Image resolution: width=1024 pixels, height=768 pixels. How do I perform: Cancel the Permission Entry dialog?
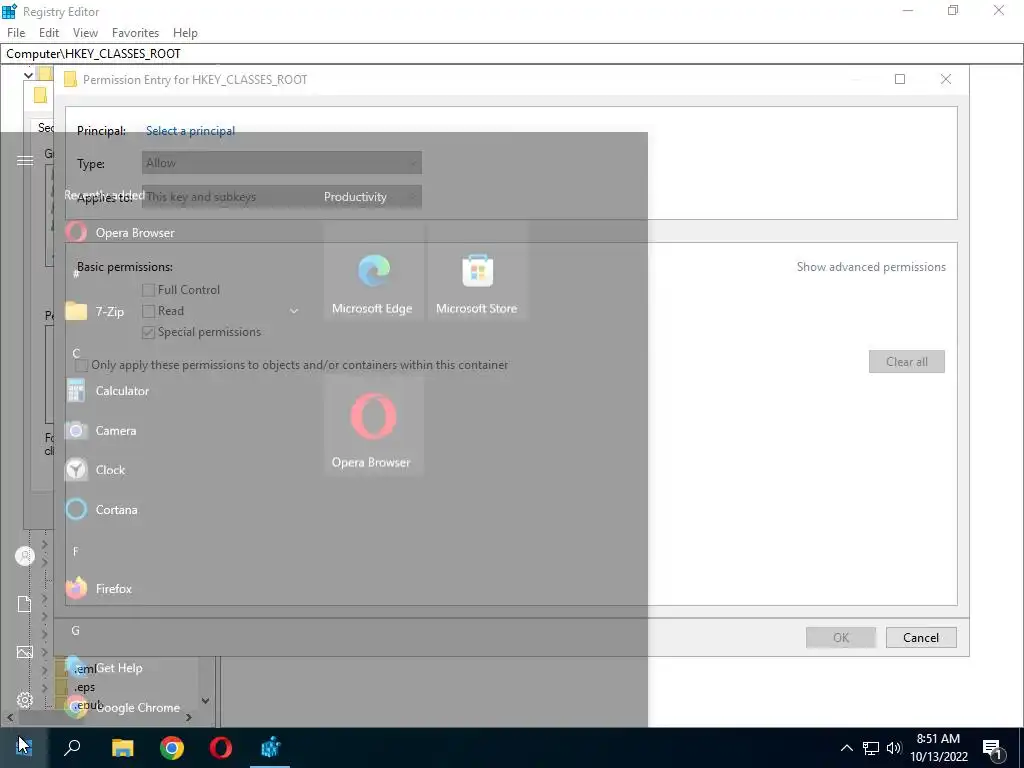pos(921,637)
